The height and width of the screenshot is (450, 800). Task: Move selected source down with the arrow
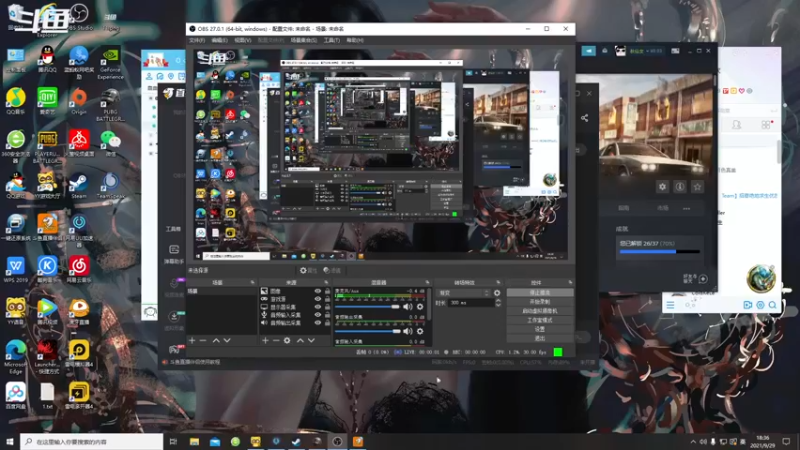click(311, 340)
